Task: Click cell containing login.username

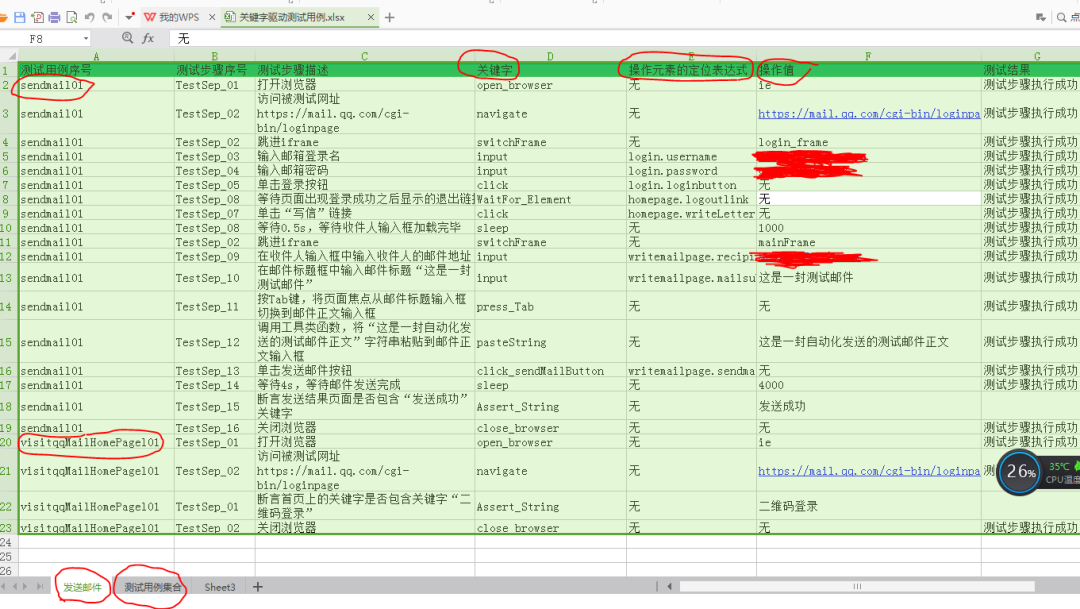Action: [x=692, y=157]
